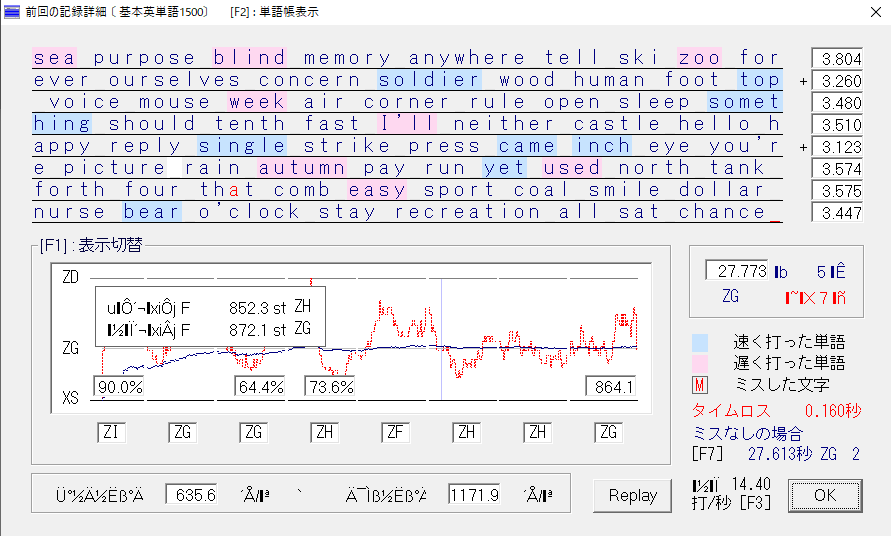Click the window icon in title bar
This screenshot has height=536, width=891.
(11, 11)
